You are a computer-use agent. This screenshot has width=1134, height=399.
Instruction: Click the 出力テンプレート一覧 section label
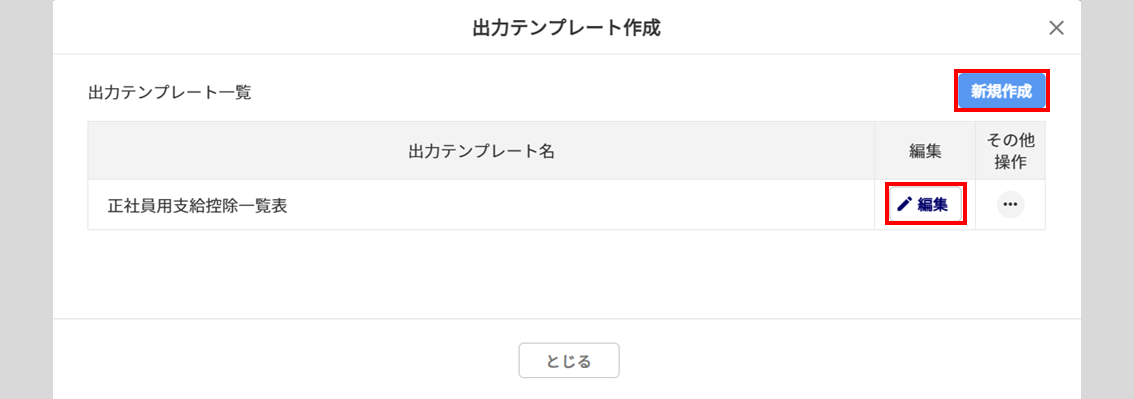pos(169,93)
